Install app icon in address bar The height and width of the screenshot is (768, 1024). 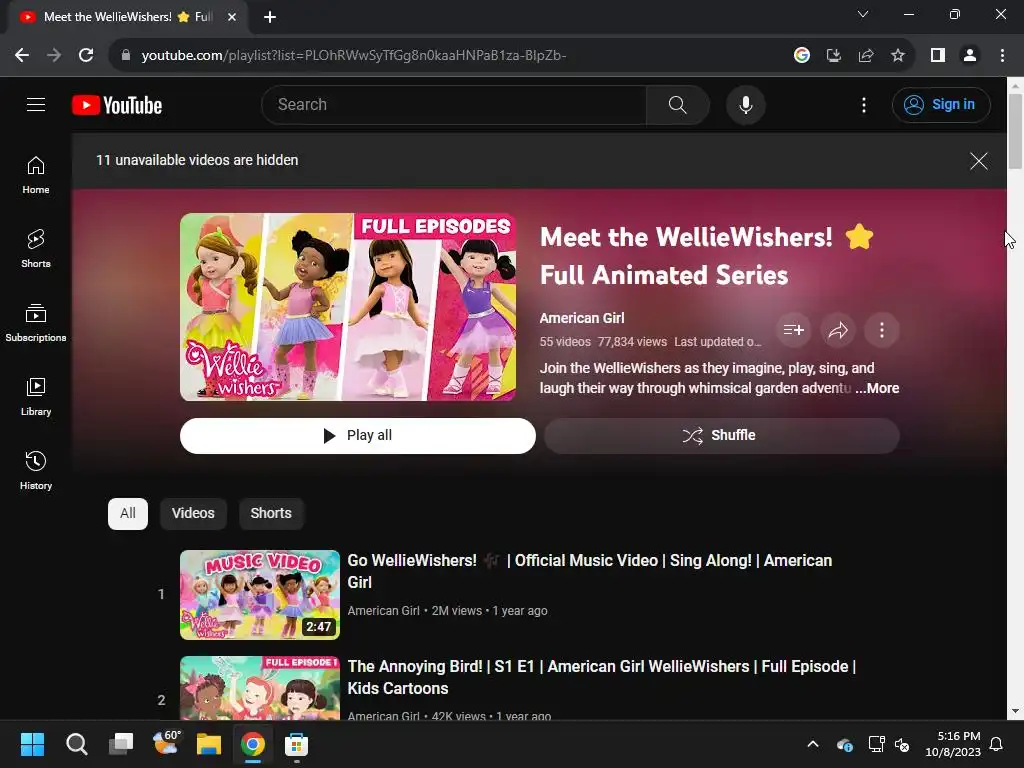tap(834, 56)
